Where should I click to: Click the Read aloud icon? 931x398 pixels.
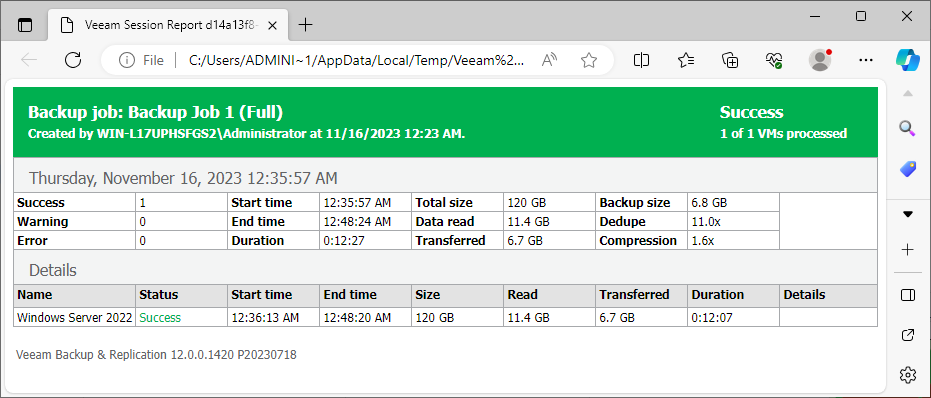pyautogui.click(x=550, y=59)
